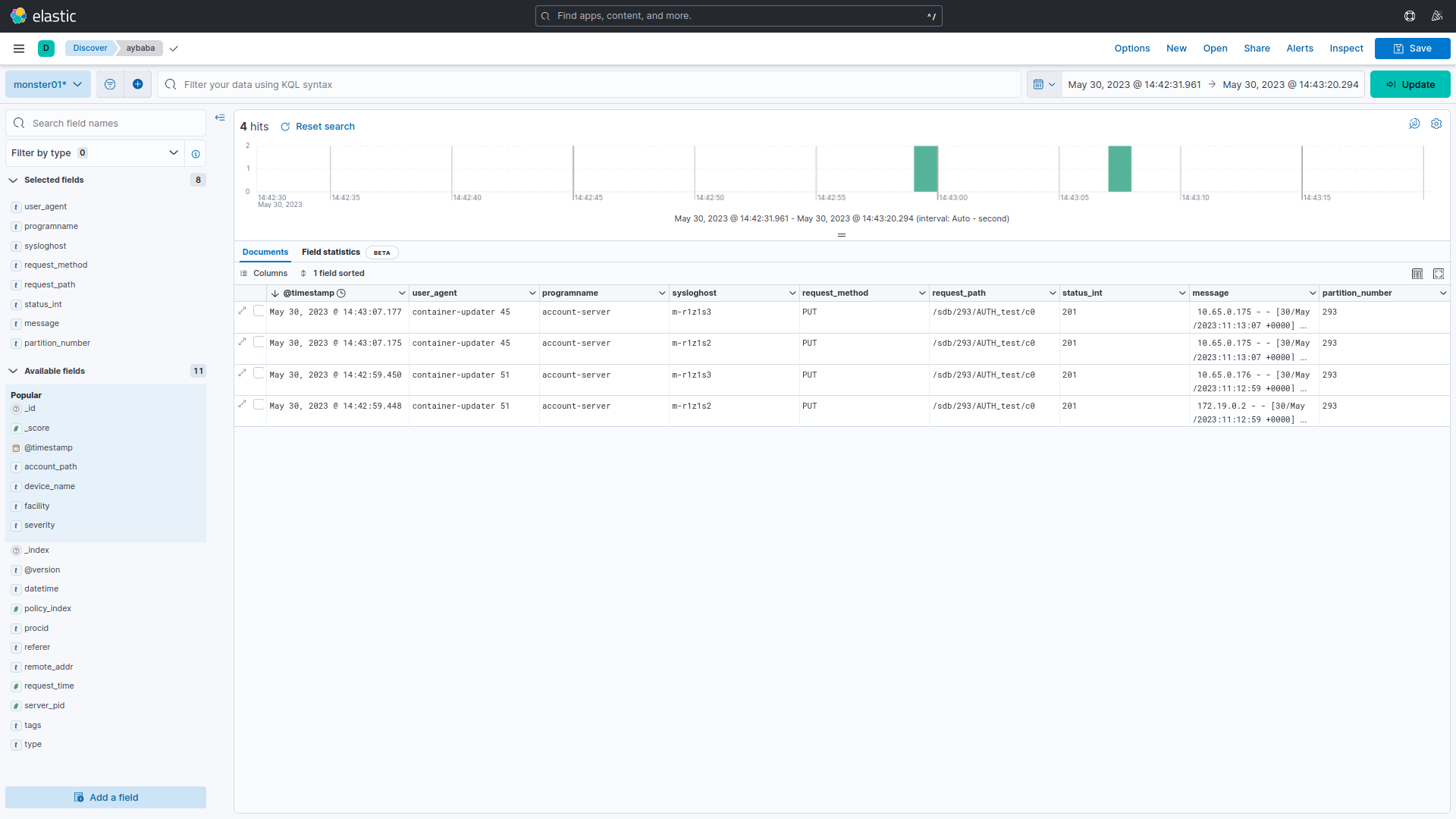Click the add filter plus icon
1456x819 pixels.
tap(137, 84)
